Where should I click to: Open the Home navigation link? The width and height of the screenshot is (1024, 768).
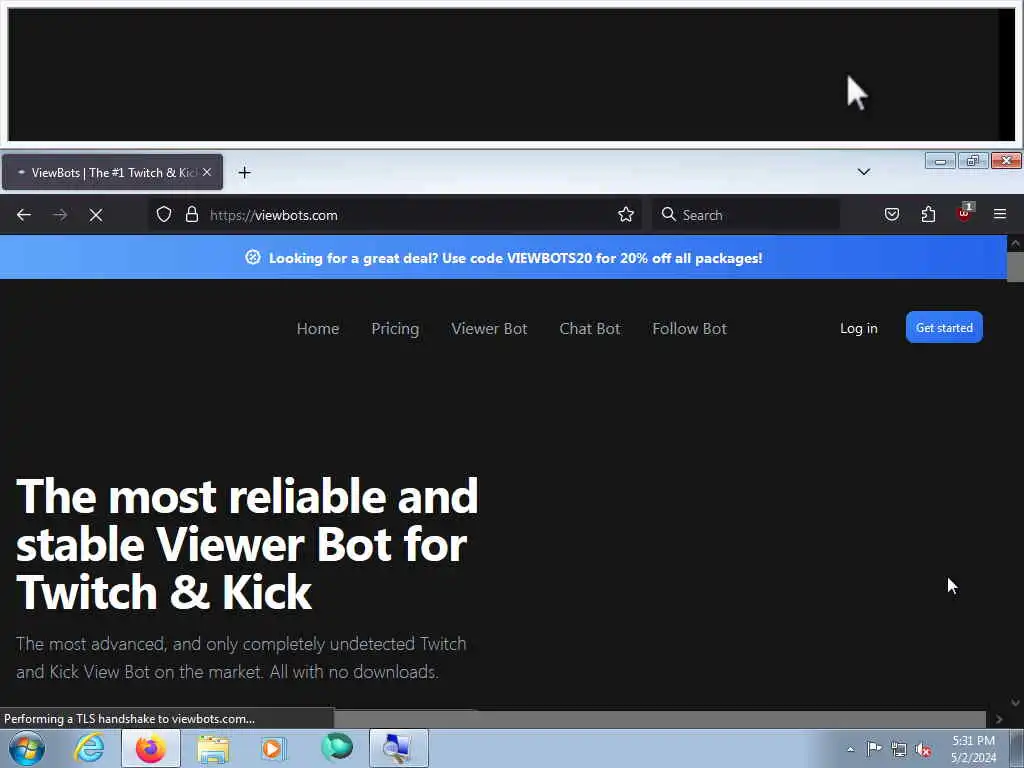pyautogui.click(x=318, y=328)
